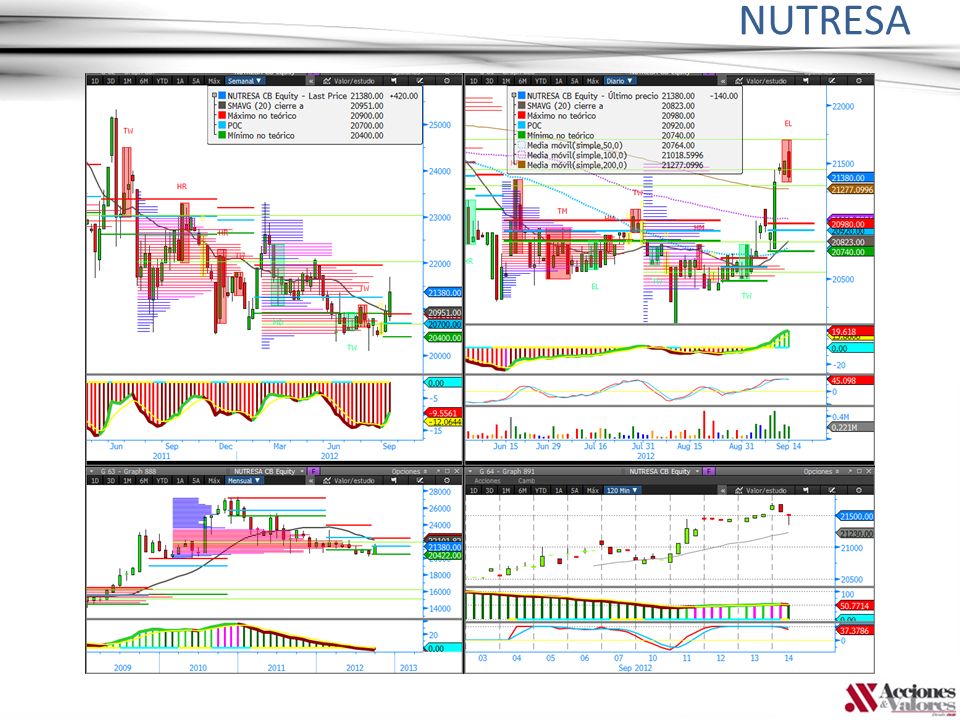Open the 120 Min interval dropdown

pos(622,490)
